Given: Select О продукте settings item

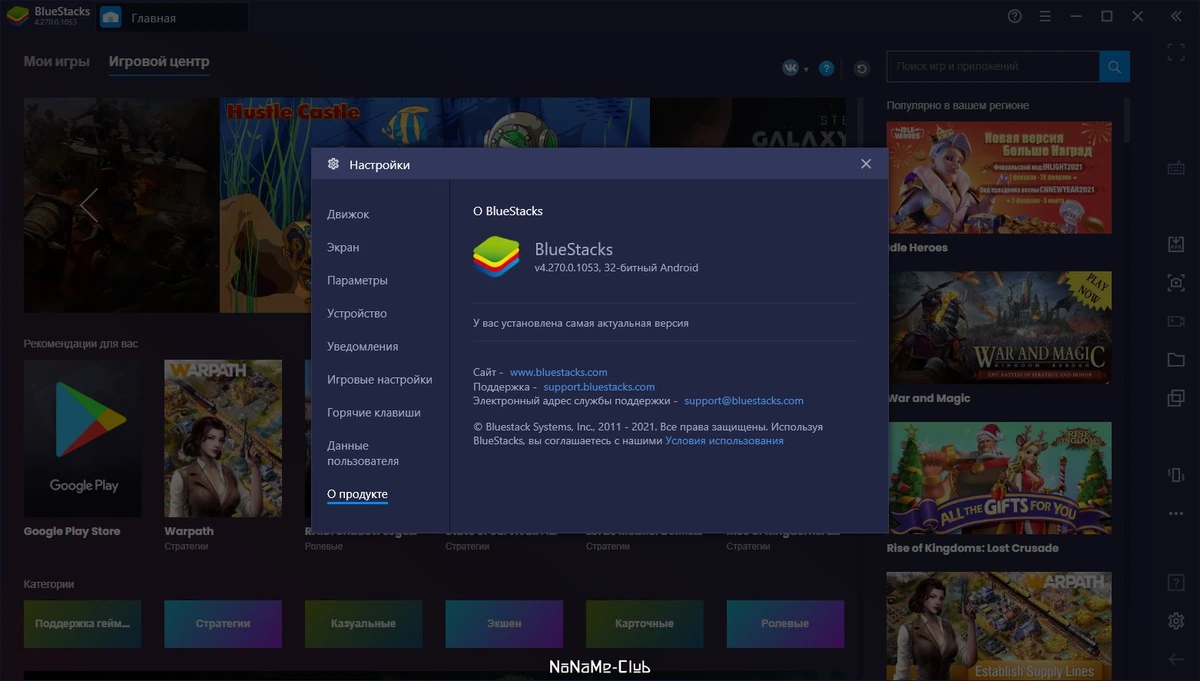Looking at the screenshot, I should coord(357,494).
